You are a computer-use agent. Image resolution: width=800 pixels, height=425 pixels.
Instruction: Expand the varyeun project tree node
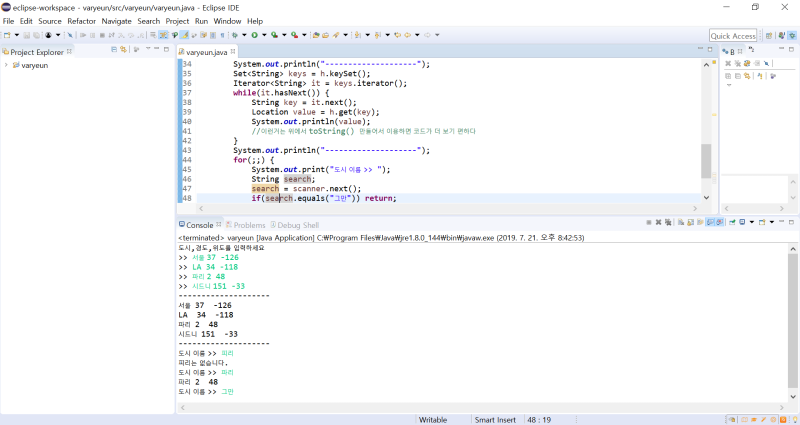point(6,65)
